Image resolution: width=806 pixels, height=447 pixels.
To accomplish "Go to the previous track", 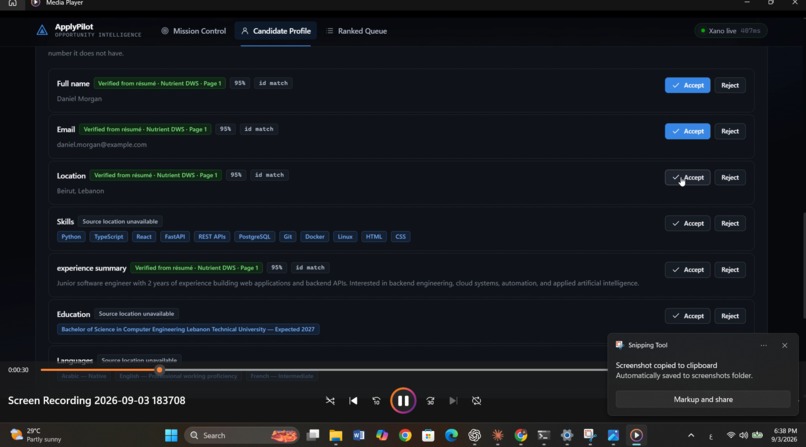I will (353, 401).
